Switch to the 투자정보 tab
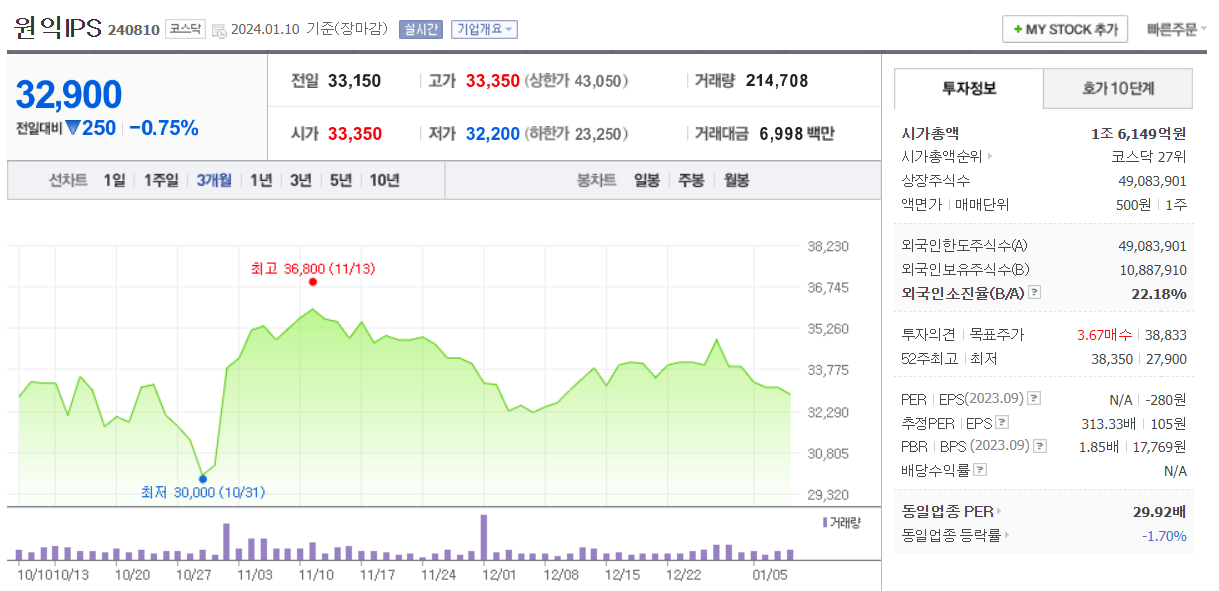Screen dimensions: 1219x591 click(968, 88)
